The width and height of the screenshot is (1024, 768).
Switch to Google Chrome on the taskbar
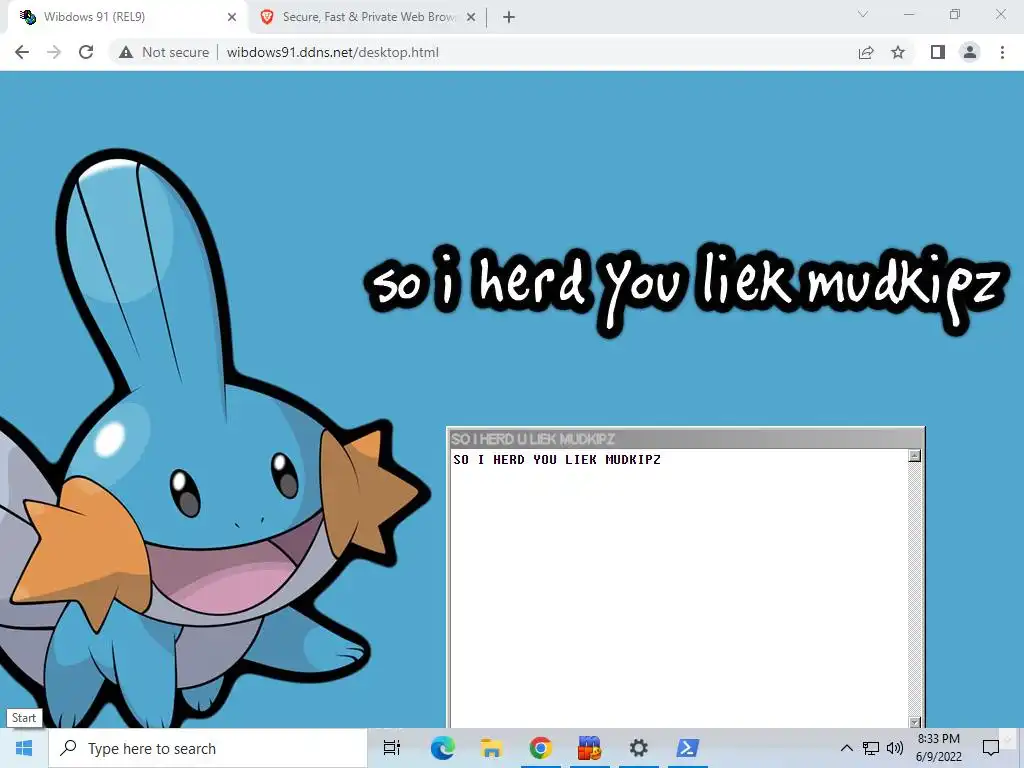[x=540, y=748]
